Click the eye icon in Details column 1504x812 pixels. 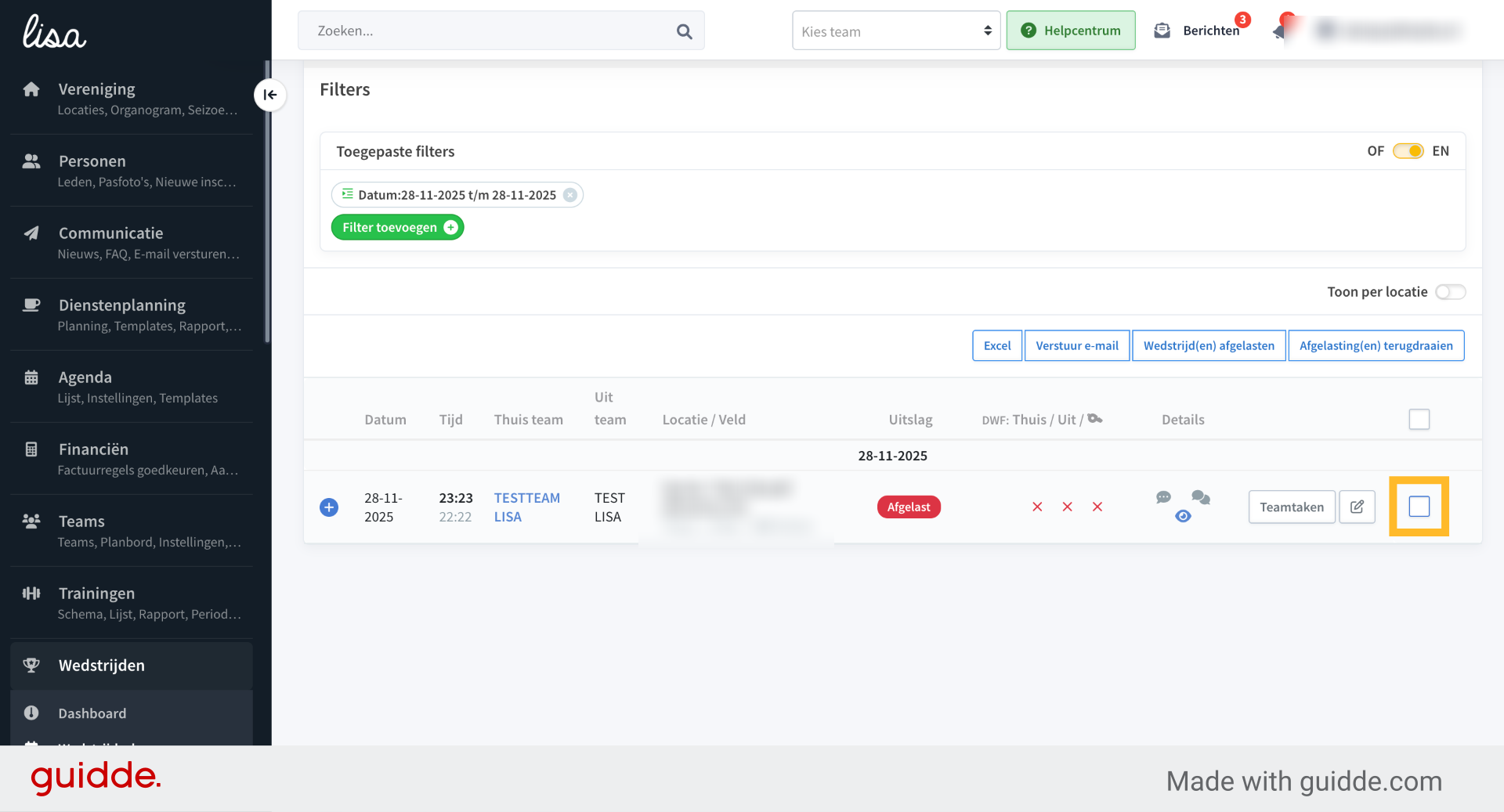1183,516
